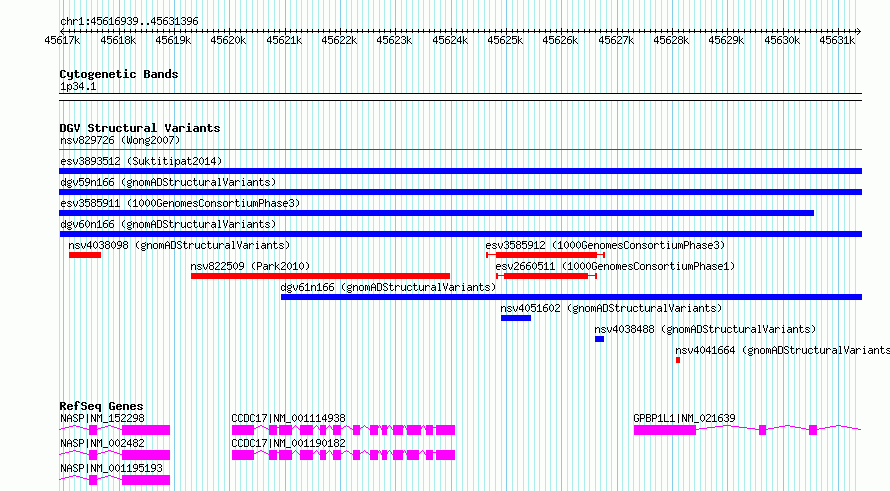890x491 pixels.
Task: Select the blue dgv60n166 variant bar
Action: click(x=460, y=234)
